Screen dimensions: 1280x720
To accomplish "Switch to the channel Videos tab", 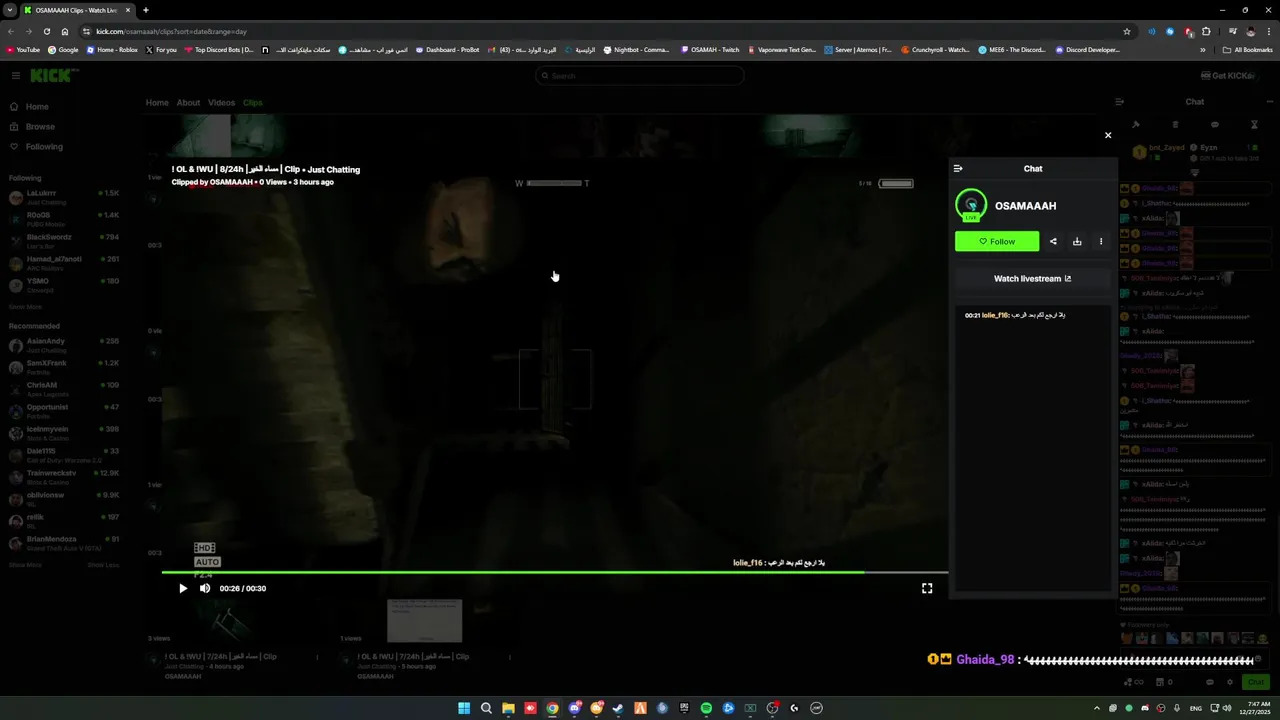I will [221, 103].
